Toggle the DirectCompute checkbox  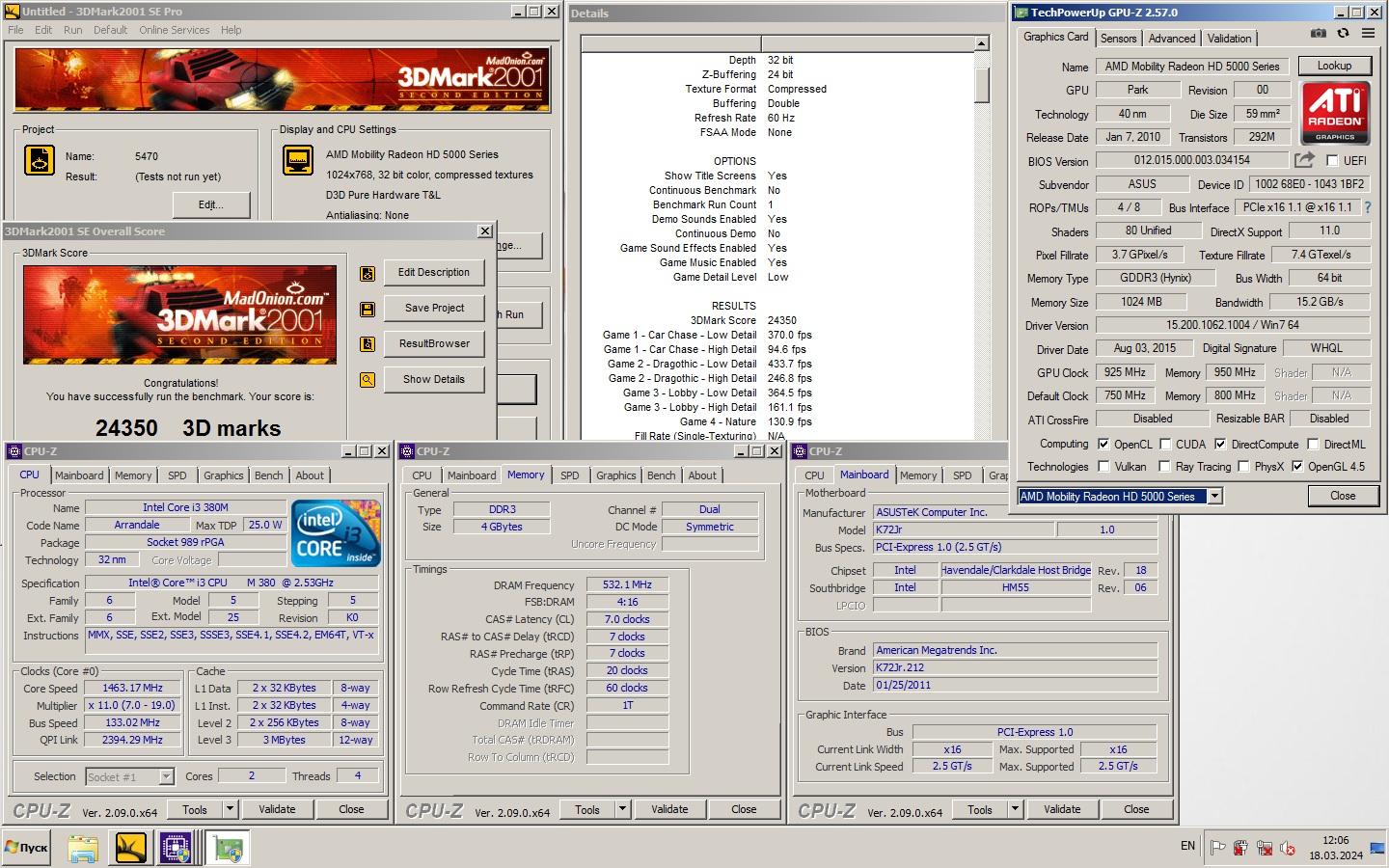coord(1220,445)
